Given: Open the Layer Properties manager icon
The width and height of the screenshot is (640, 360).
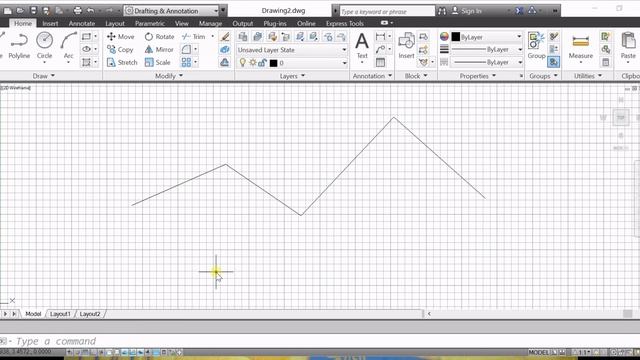Looking at the screenshot, I should 243,37.
